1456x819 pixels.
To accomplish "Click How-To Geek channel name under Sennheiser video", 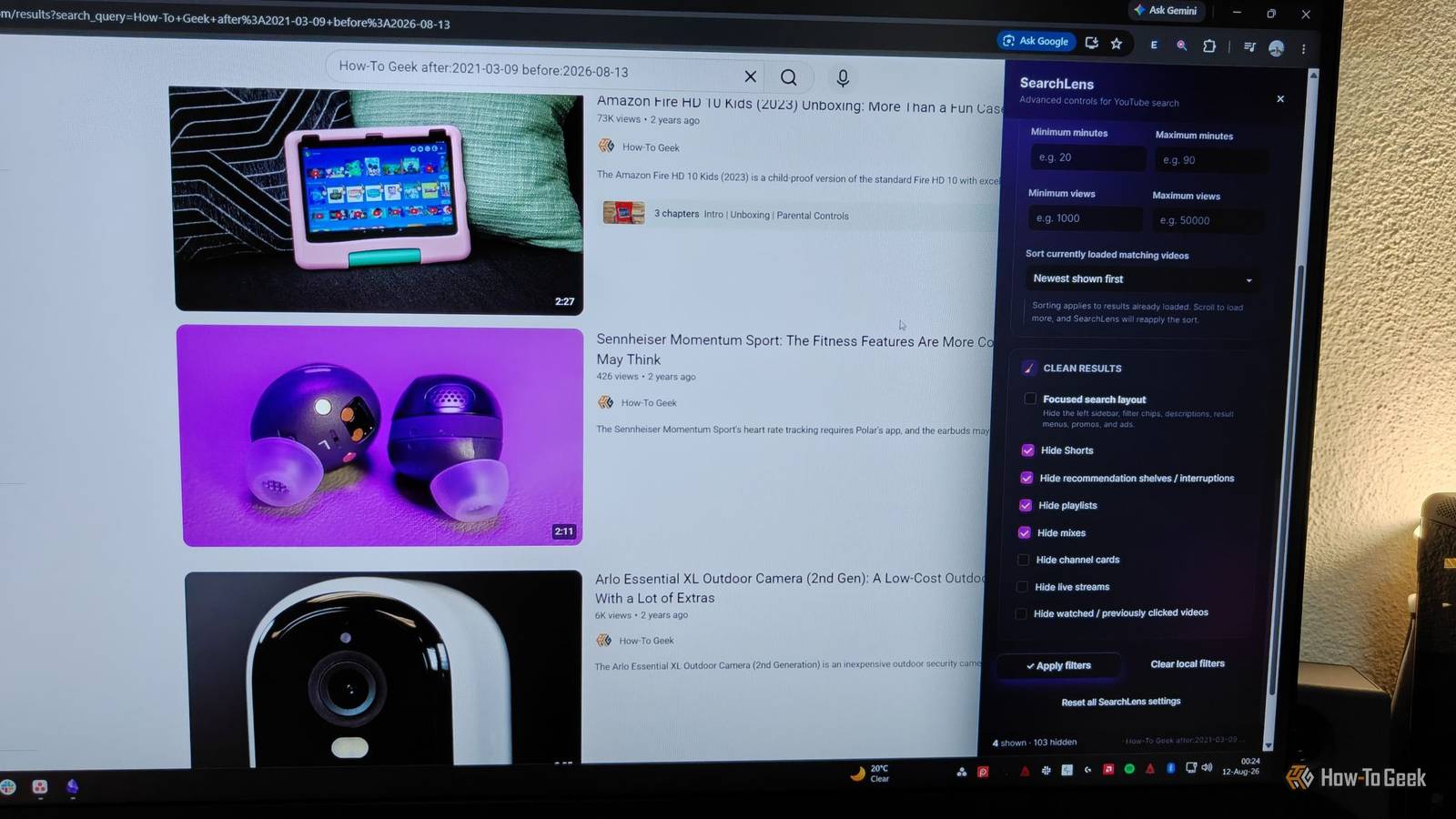I will [649, 403].
